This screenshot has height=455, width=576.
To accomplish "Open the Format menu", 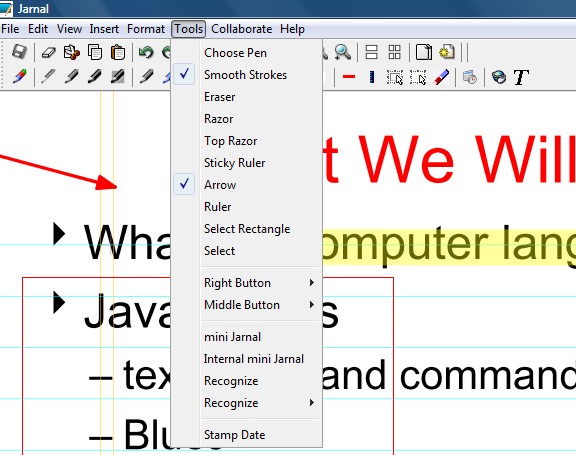I will point(146,29).
